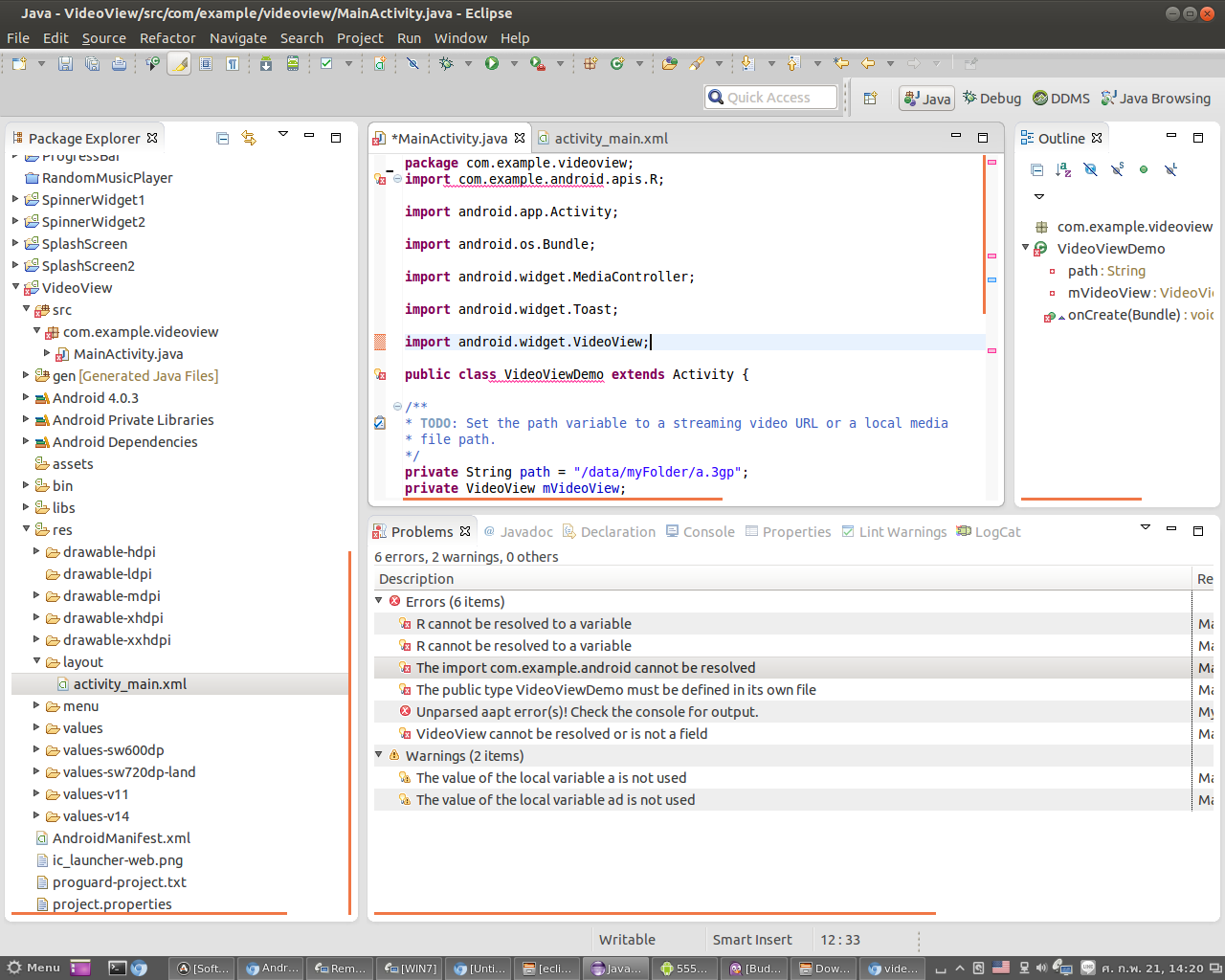Open the Java Browsing perspective

click(x=1156, y=98)
